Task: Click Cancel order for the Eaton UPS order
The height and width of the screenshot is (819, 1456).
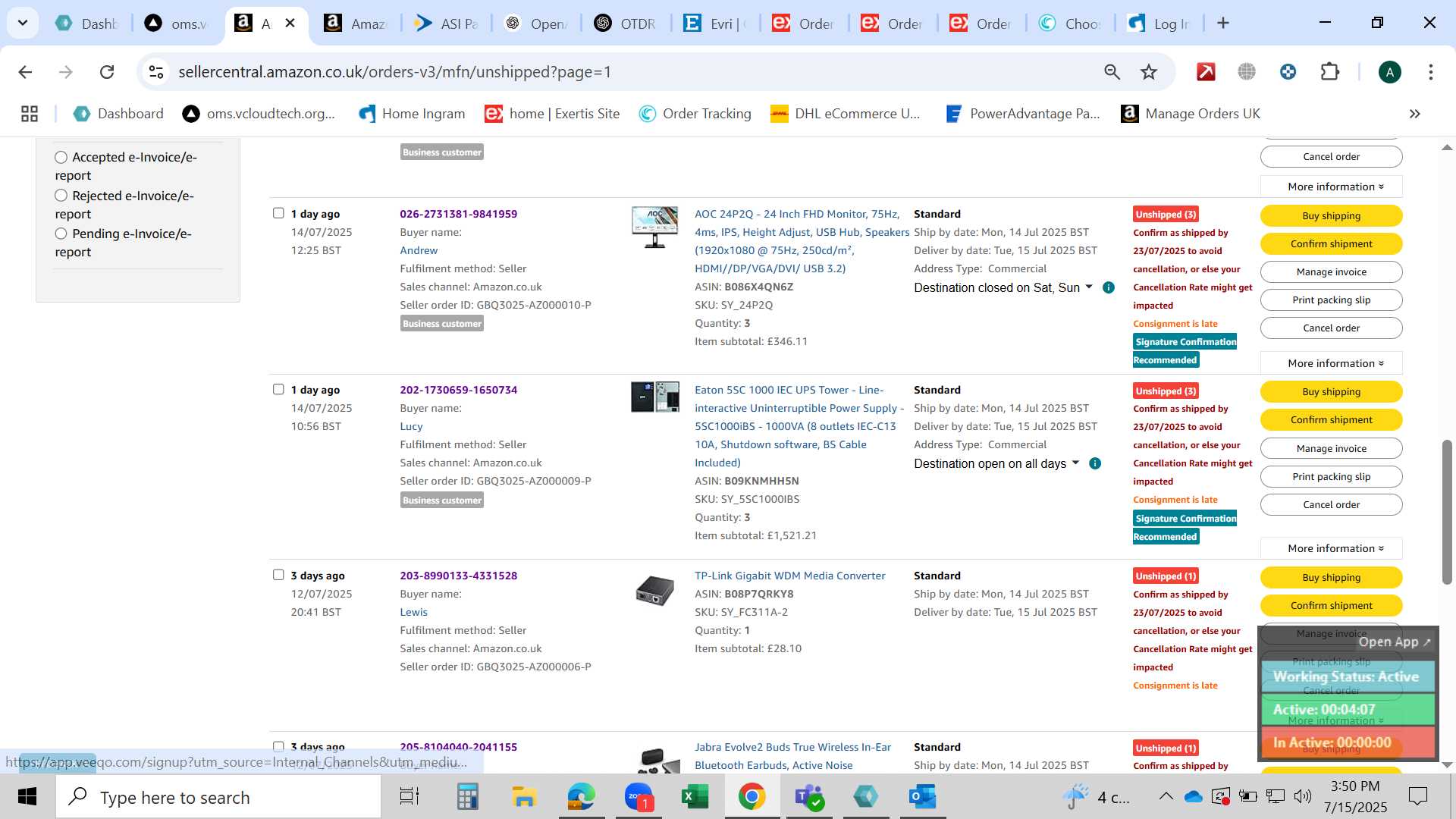Action: pos(1331,504)
